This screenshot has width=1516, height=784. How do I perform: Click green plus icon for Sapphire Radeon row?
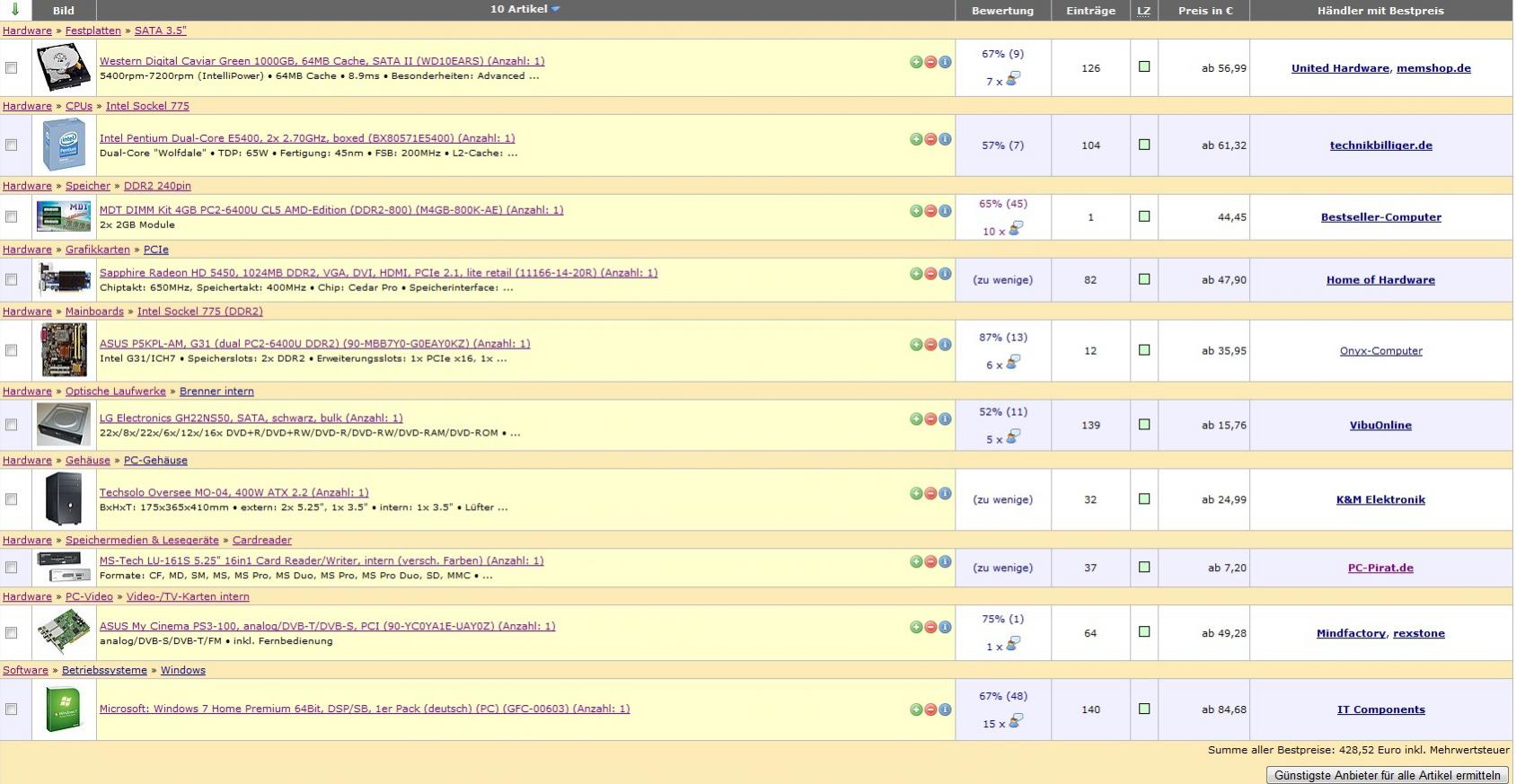point(916,274)
